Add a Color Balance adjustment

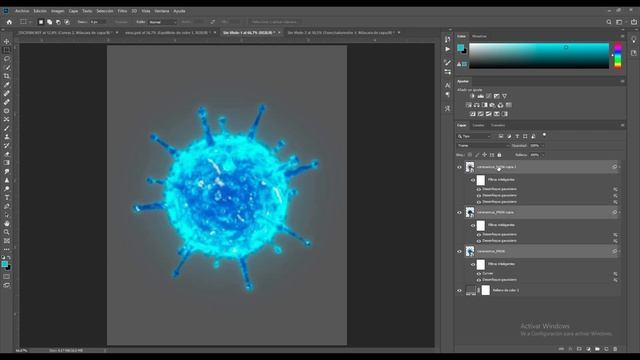[477, 105]
